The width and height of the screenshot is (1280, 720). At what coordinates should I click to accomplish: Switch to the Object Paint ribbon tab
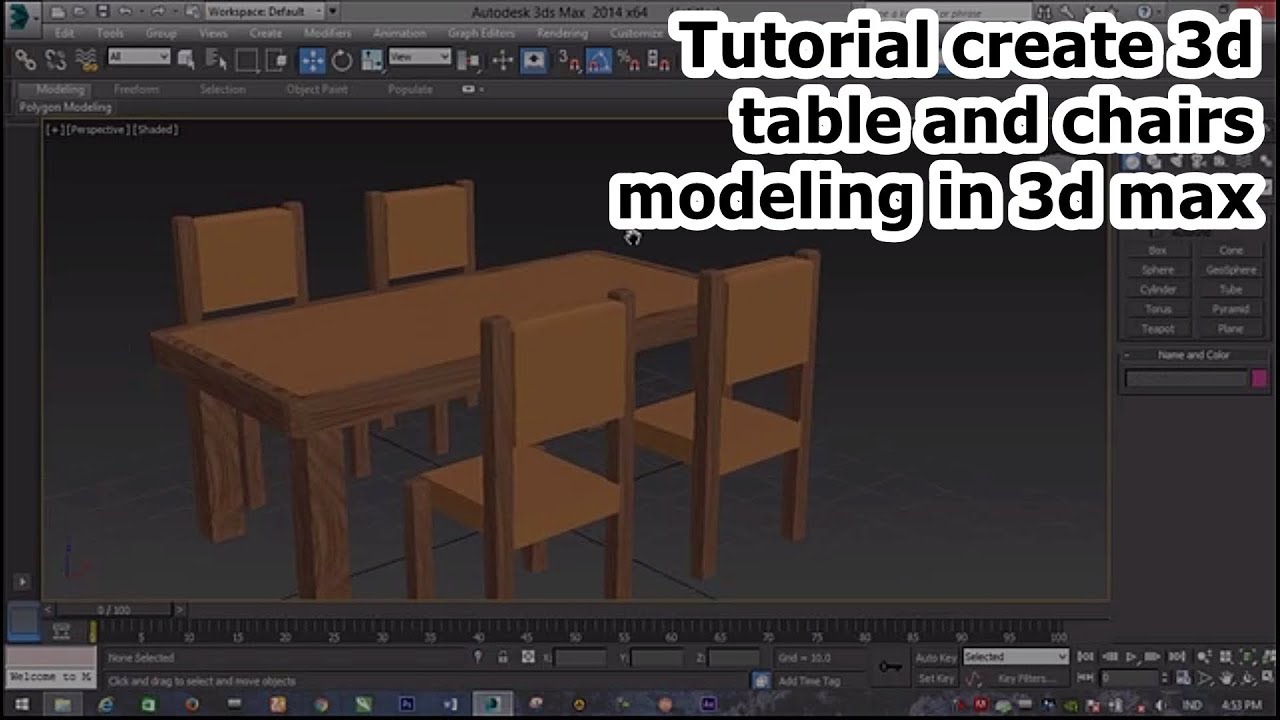coord(317,89)
